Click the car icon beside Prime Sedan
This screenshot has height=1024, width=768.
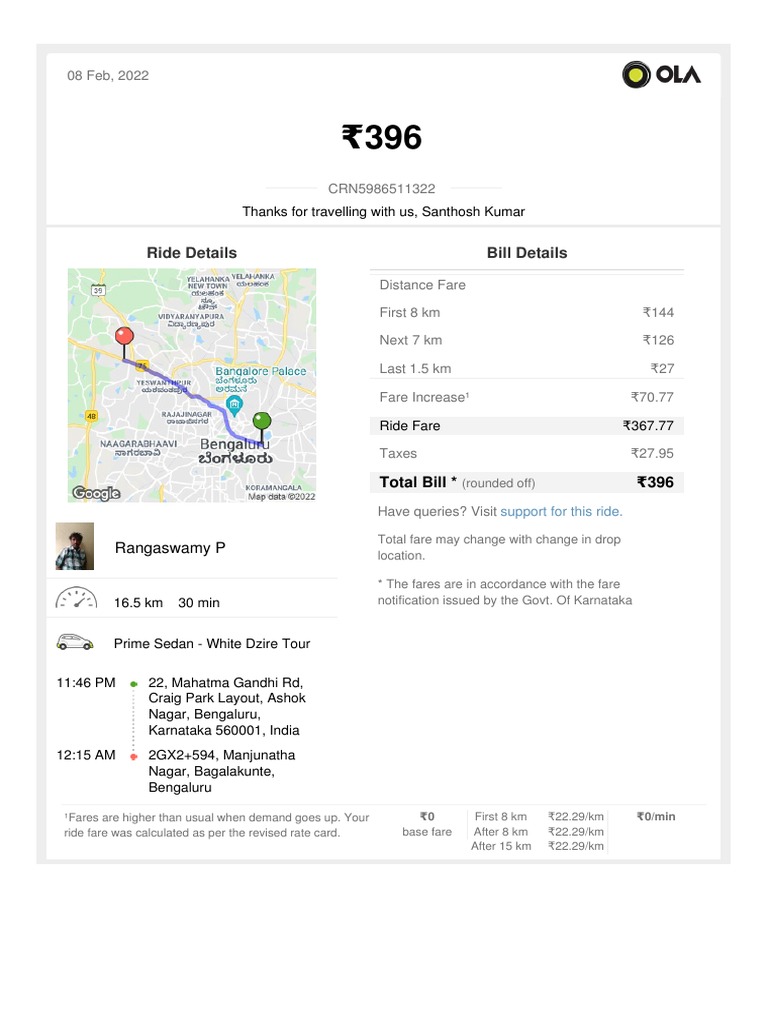(75, 642)
